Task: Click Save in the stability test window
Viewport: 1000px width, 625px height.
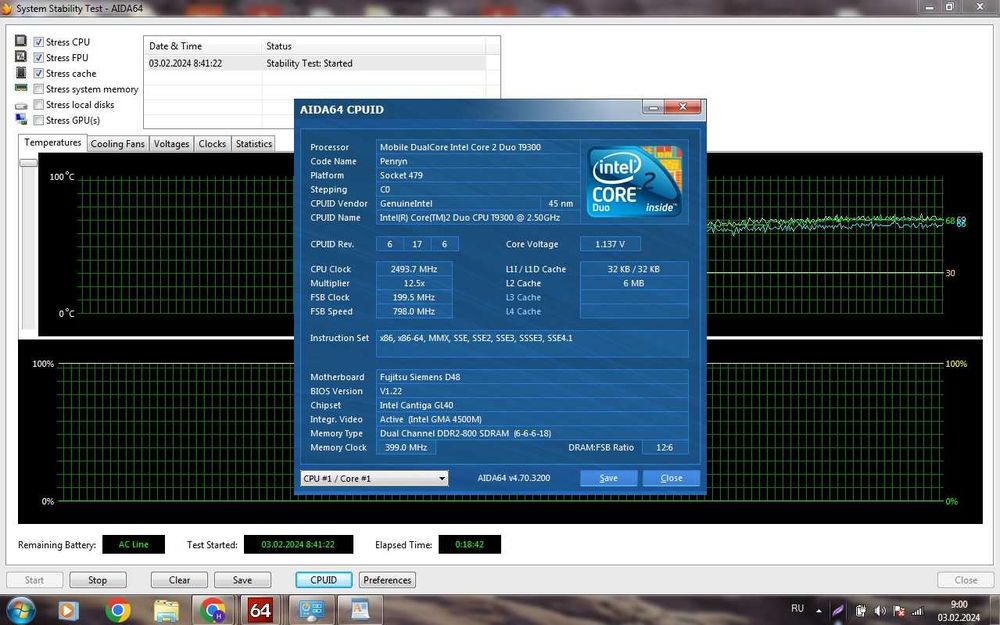Action: point(242,580)
